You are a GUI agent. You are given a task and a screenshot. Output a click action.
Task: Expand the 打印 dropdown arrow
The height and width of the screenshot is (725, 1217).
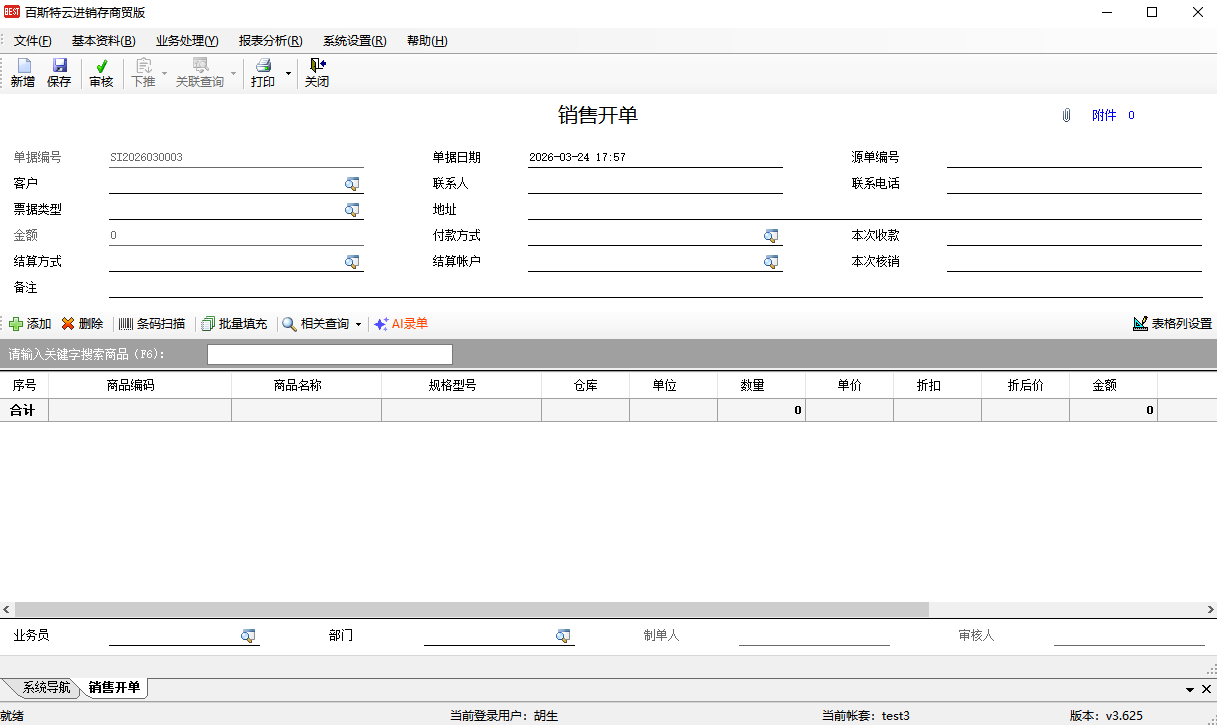288,74
